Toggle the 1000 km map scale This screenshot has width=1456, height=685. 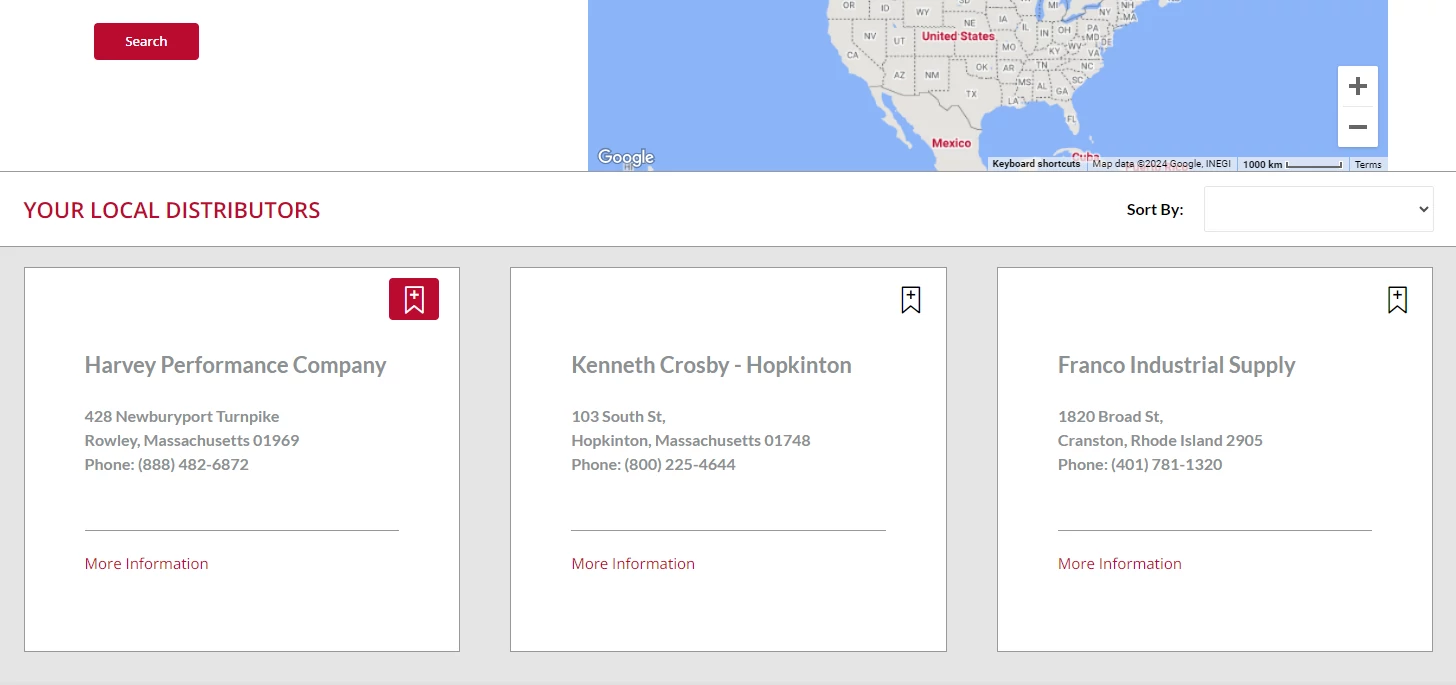pyautogui.click(x=1292, y=164)
